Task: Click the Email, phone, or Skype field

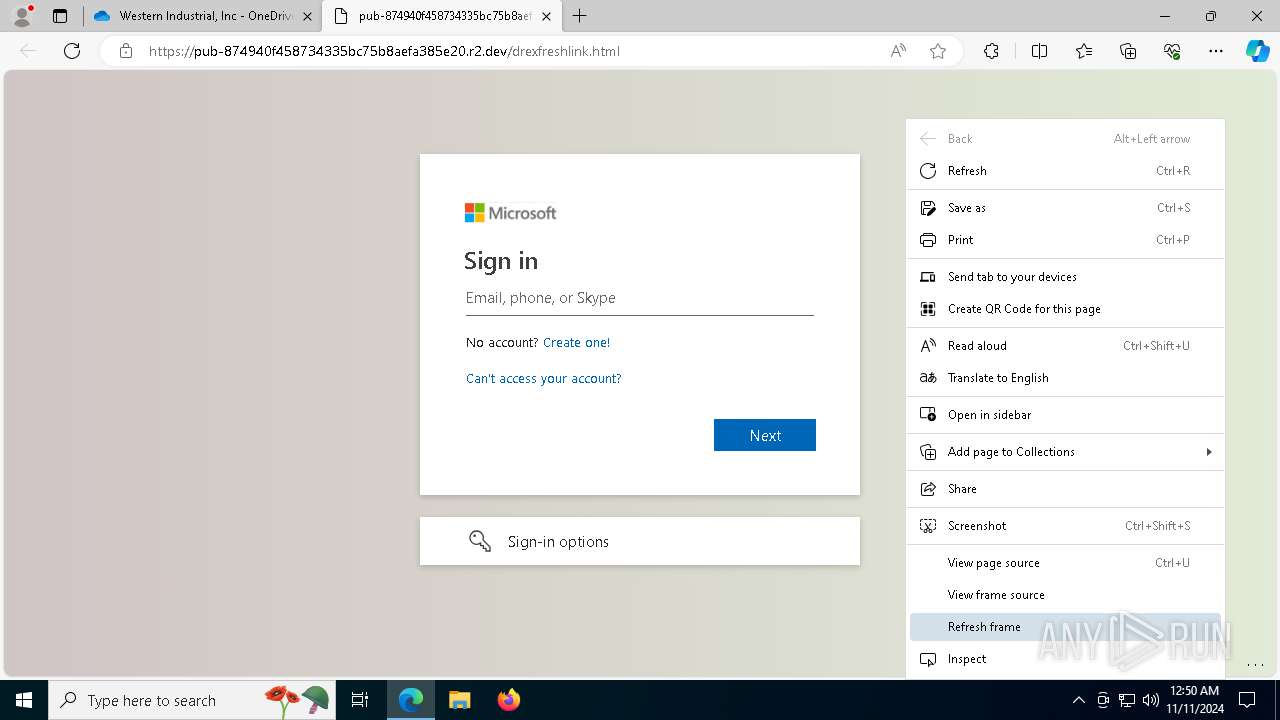Action: (639, 298)
